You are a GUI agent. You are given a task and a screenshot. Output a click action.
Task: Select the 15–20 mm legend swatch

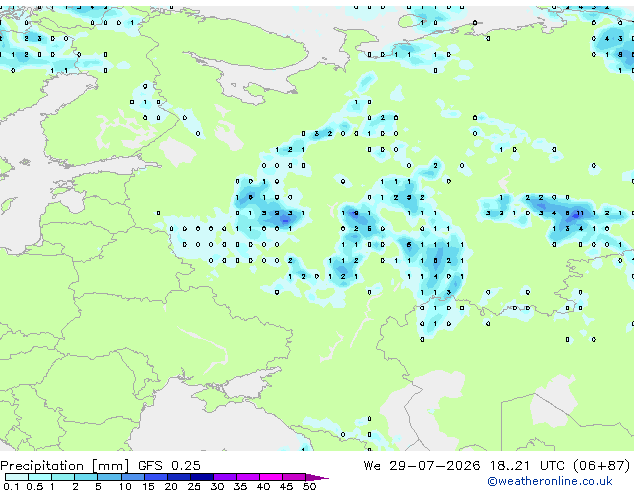156,477
